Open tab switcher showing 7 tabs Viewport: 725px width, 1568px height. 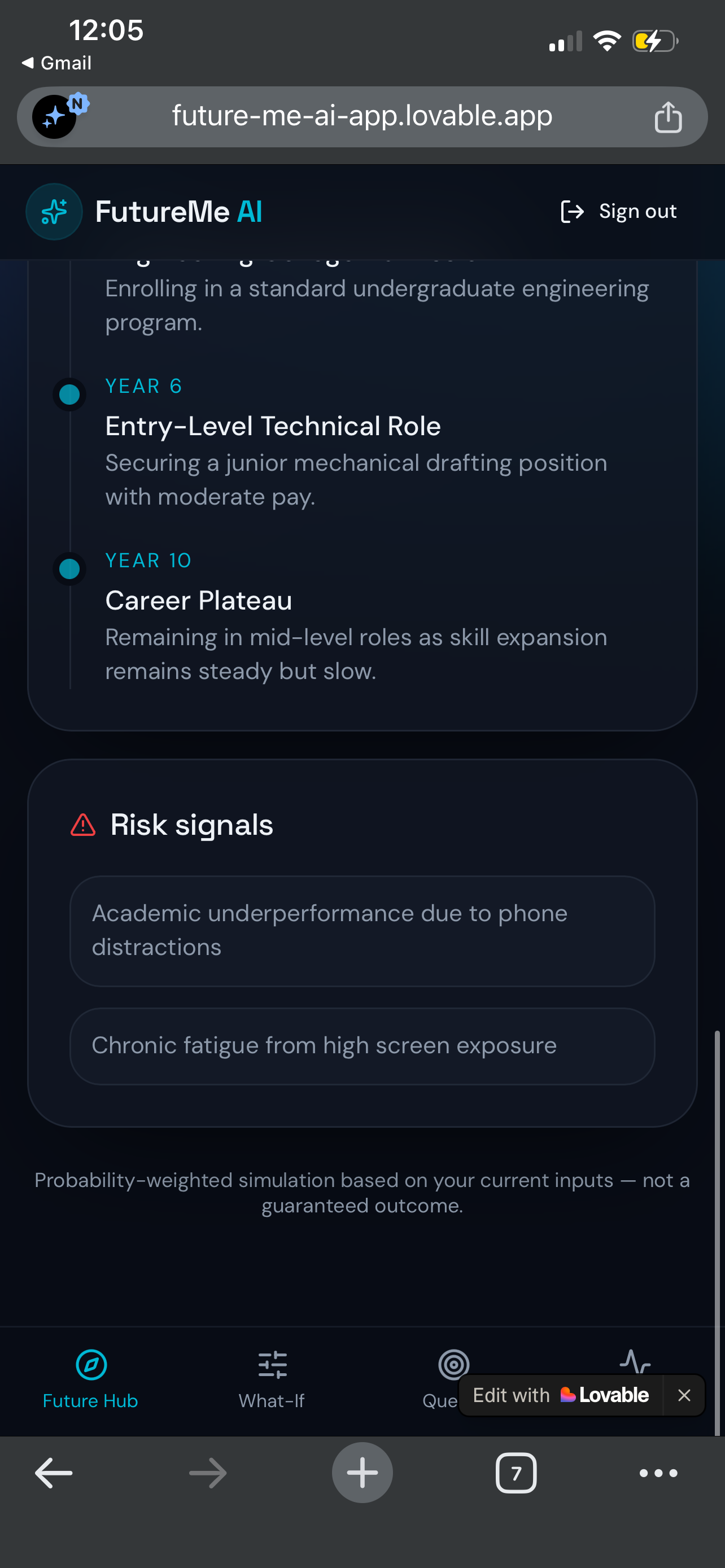516,1473
